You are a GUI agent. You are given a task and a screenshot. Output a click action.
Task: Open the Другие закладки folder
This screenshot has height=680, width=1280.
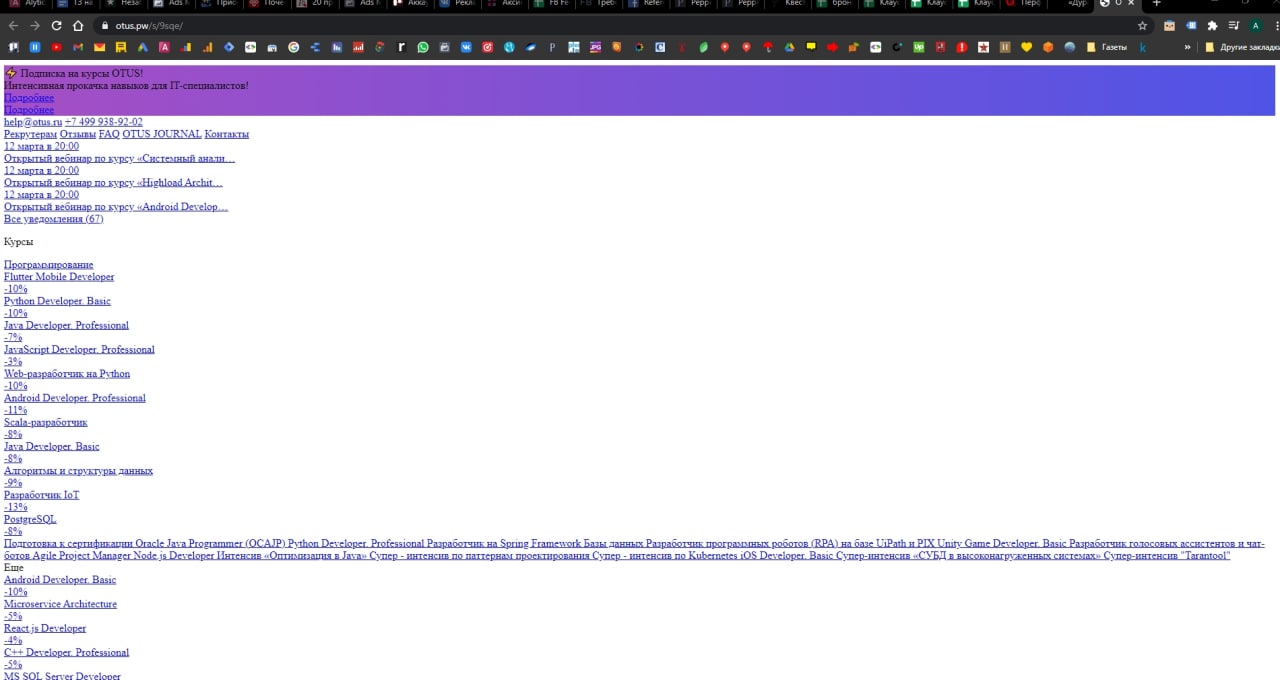click(1242, 46)
